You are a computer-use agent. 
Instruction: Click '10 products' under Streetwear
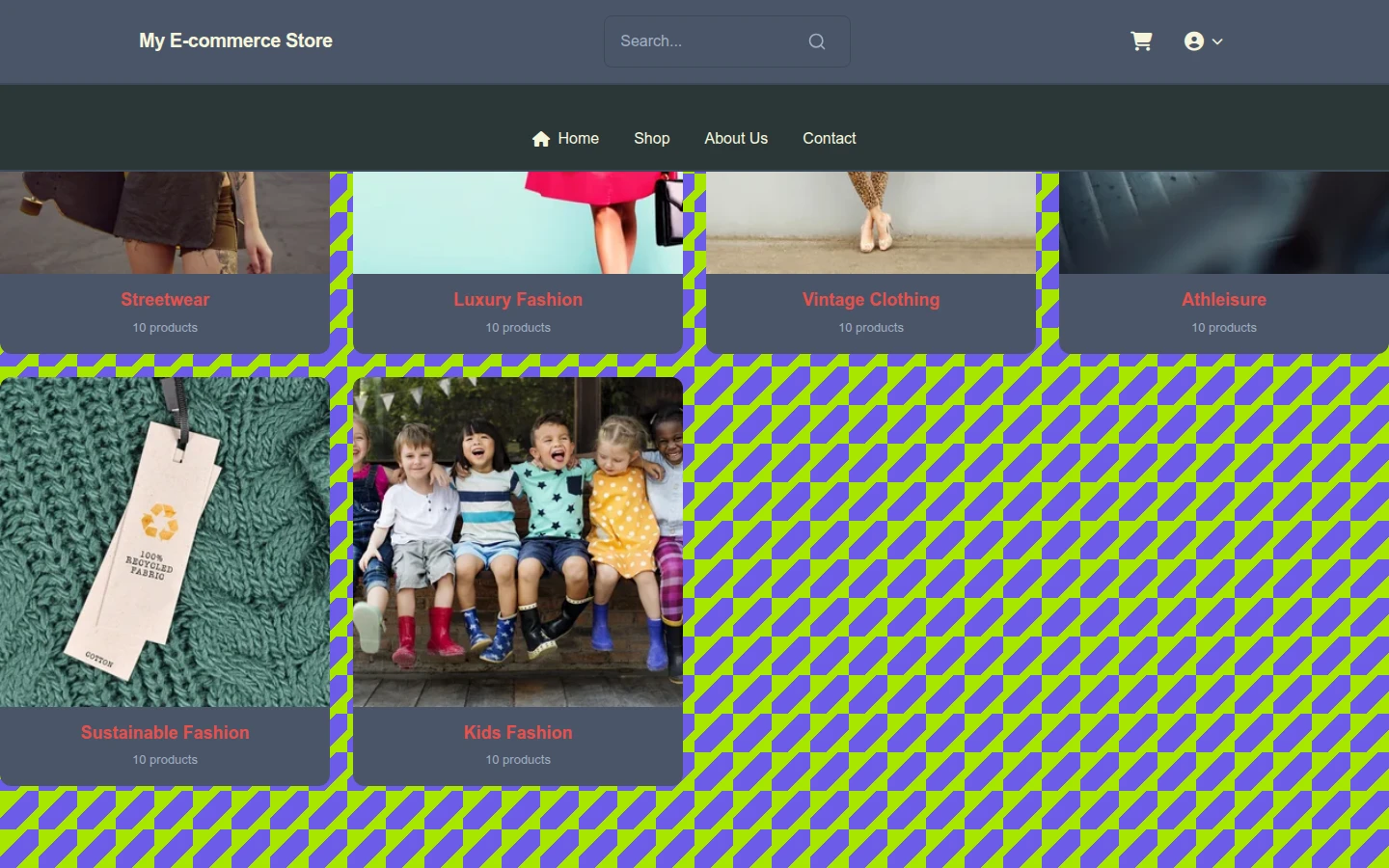pos(165,328)
